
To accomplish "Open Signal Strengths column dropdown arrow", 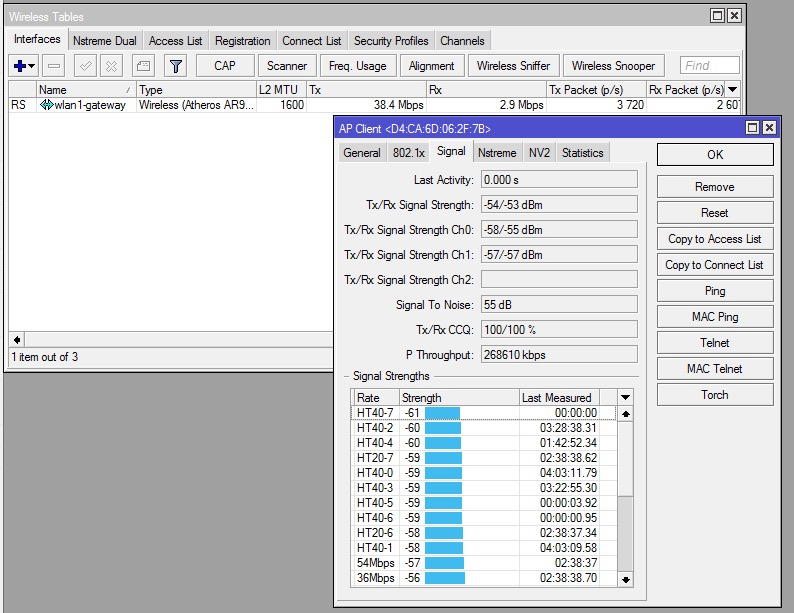I will (x=626, y=398).
